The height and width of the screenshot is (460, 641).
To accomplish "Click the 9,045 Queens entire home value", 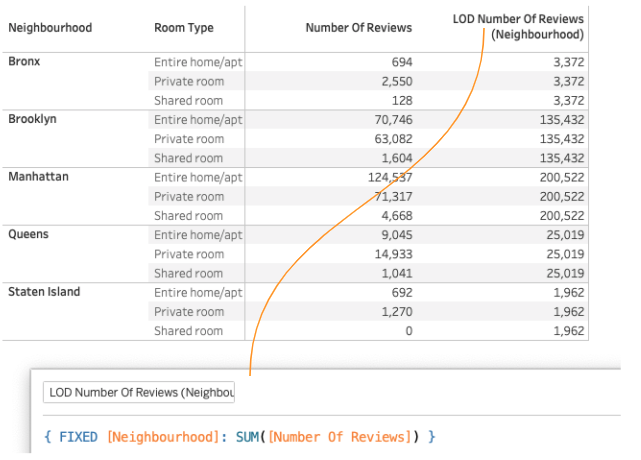I will pos(394,236).
